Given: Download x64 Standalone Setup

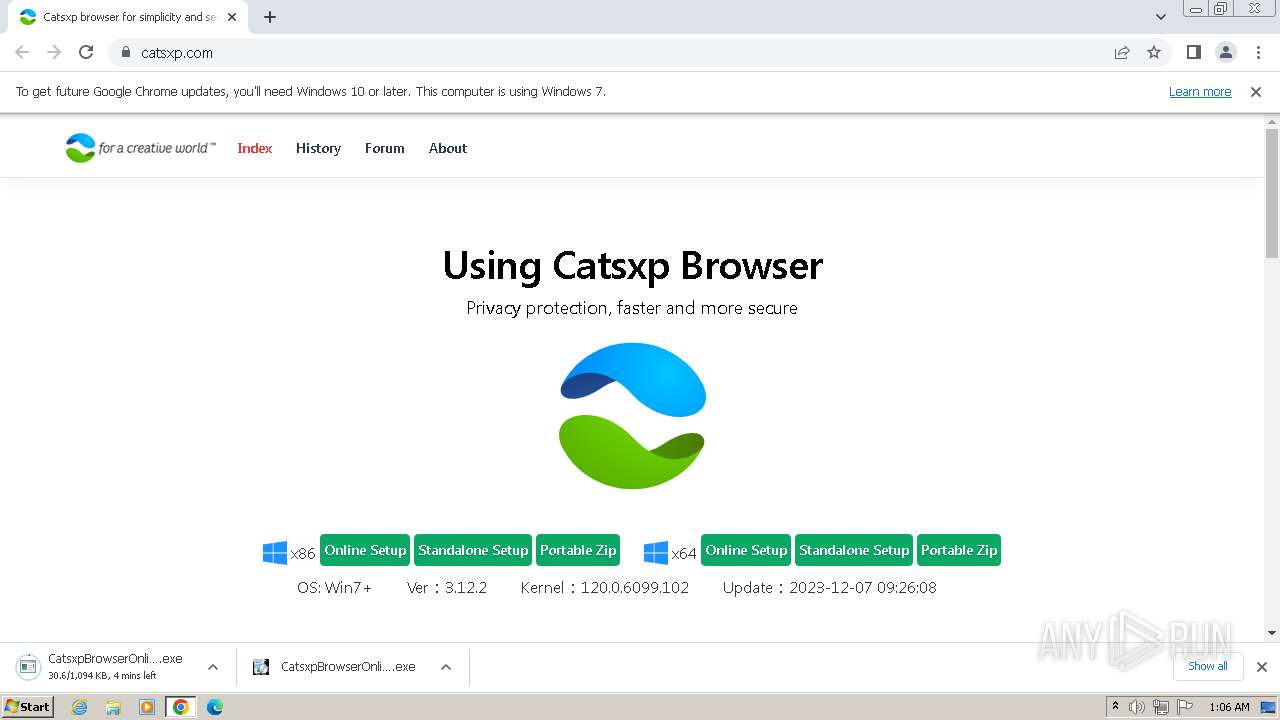Looking at the screenshot, I should 854,550.
